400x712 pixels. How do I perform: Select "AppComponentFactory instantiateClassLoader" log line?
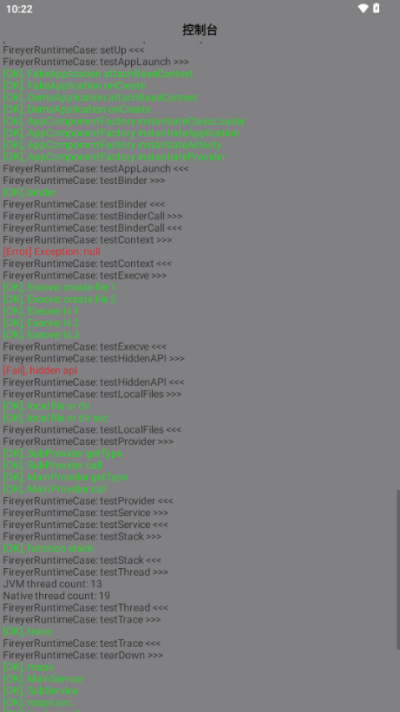[x=123, y=121]
